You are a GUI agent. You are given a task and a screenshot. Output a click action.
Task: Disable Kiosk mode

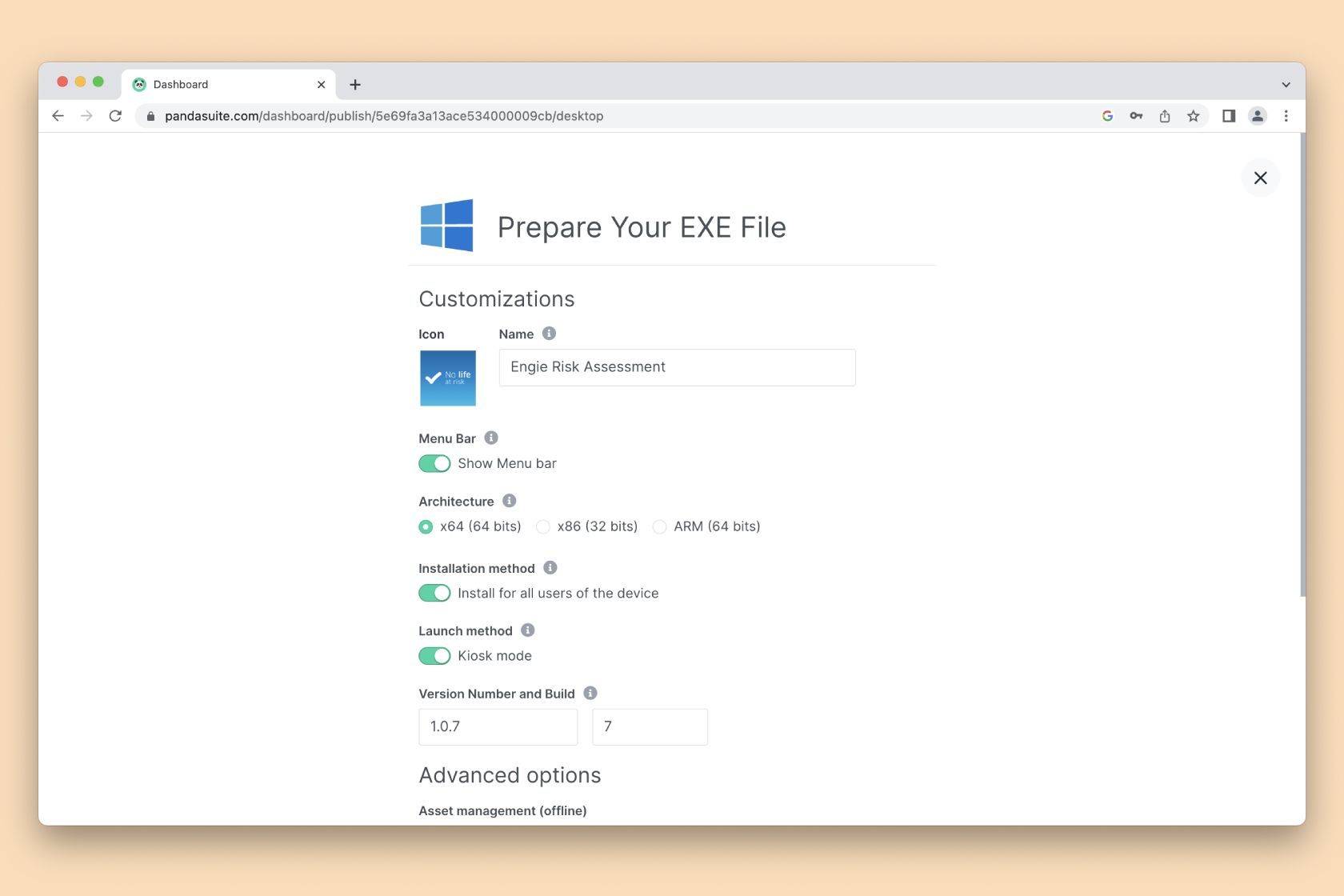pos(434,655)
